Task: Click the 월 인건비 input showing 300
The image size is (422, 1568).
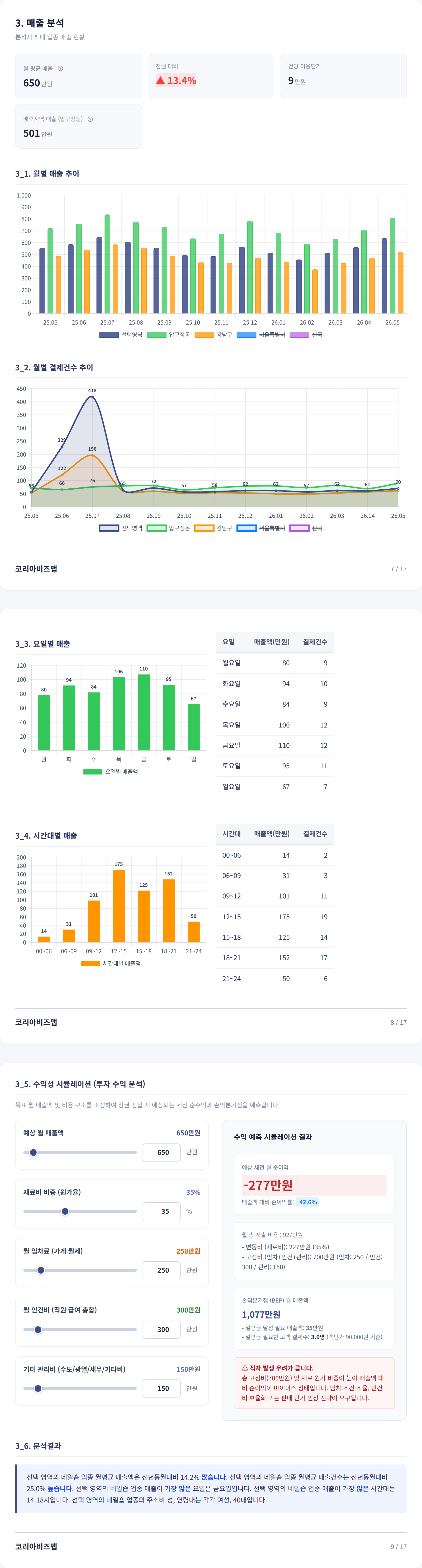Action: pos(161,1329)
